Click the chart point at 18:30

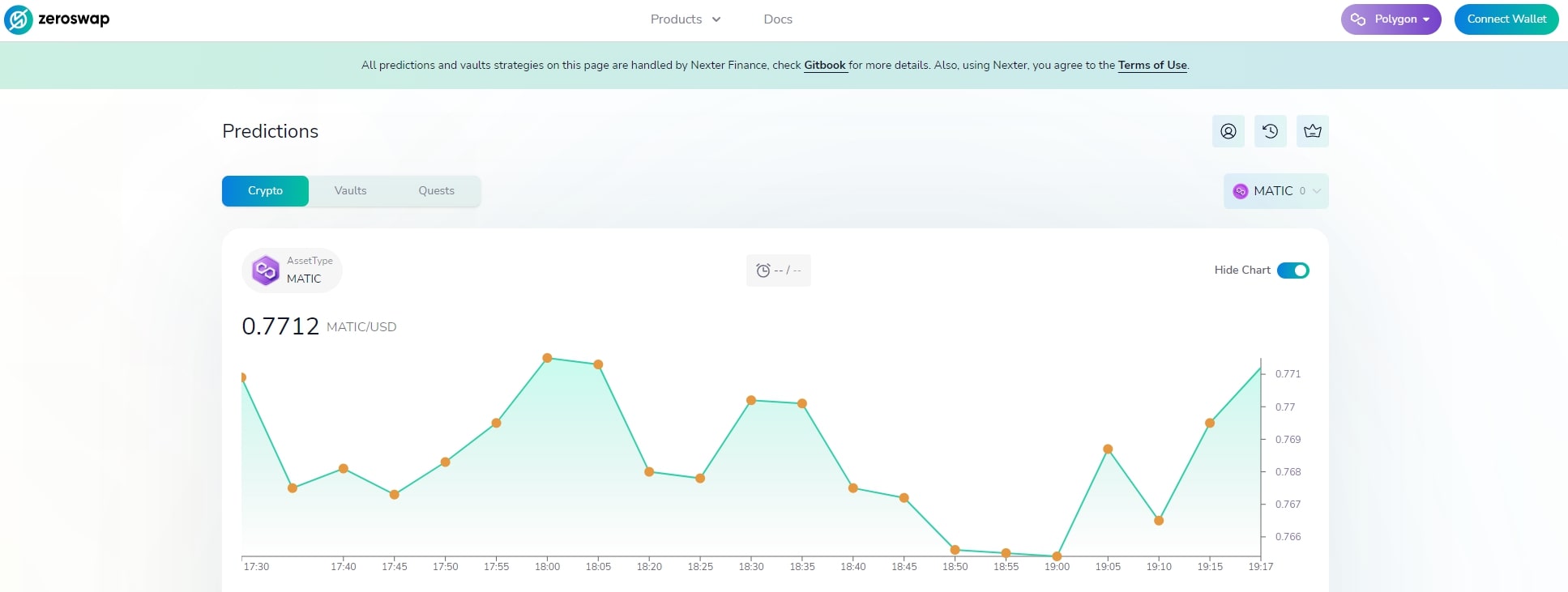(x=751, y=400)
